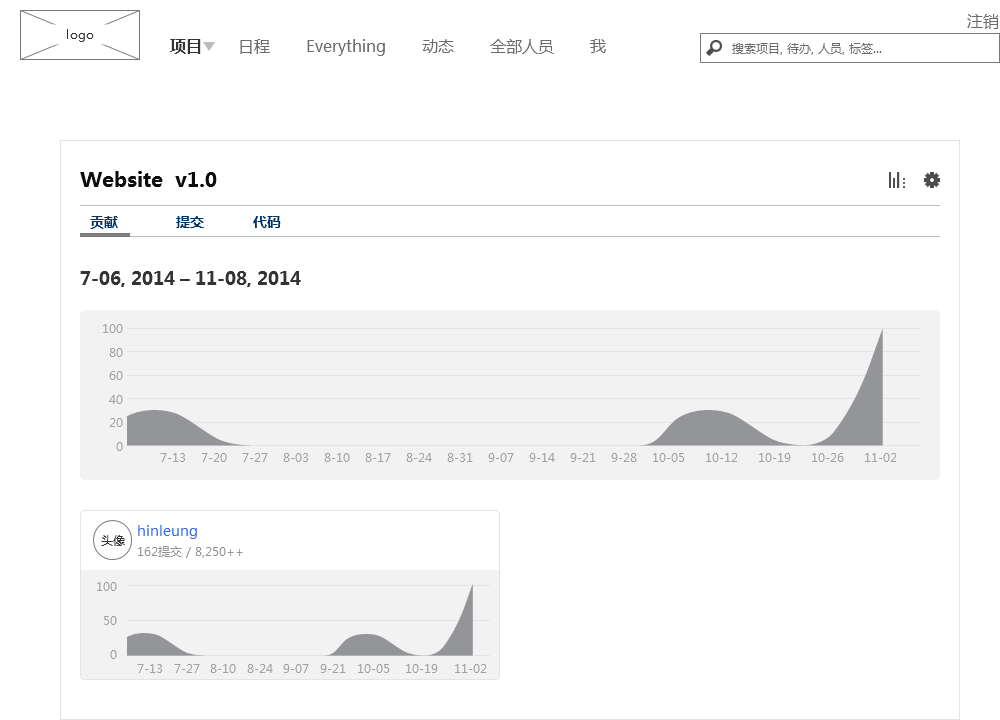Switch to the 代码 tab
Image resolution: width=1000 pixels, height=720 pixels.
267,223
